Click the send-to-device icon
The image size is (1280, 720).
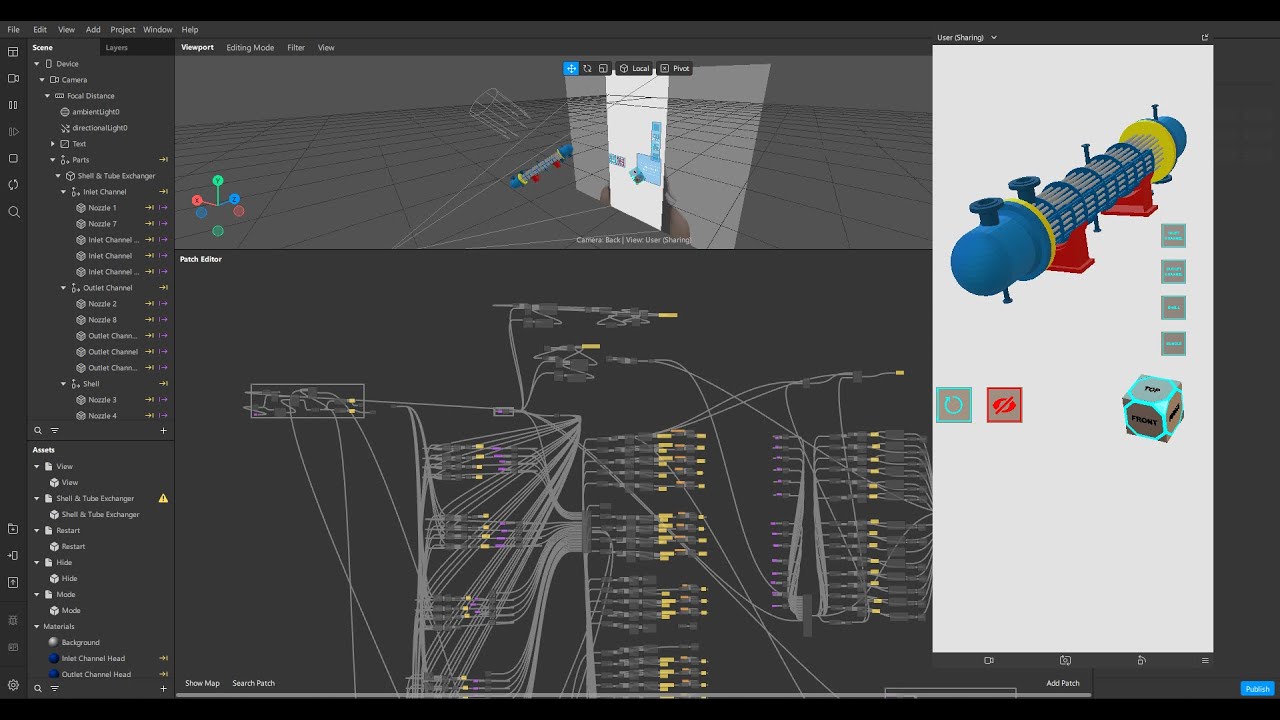pyautogui.click(x=13, y=555)
